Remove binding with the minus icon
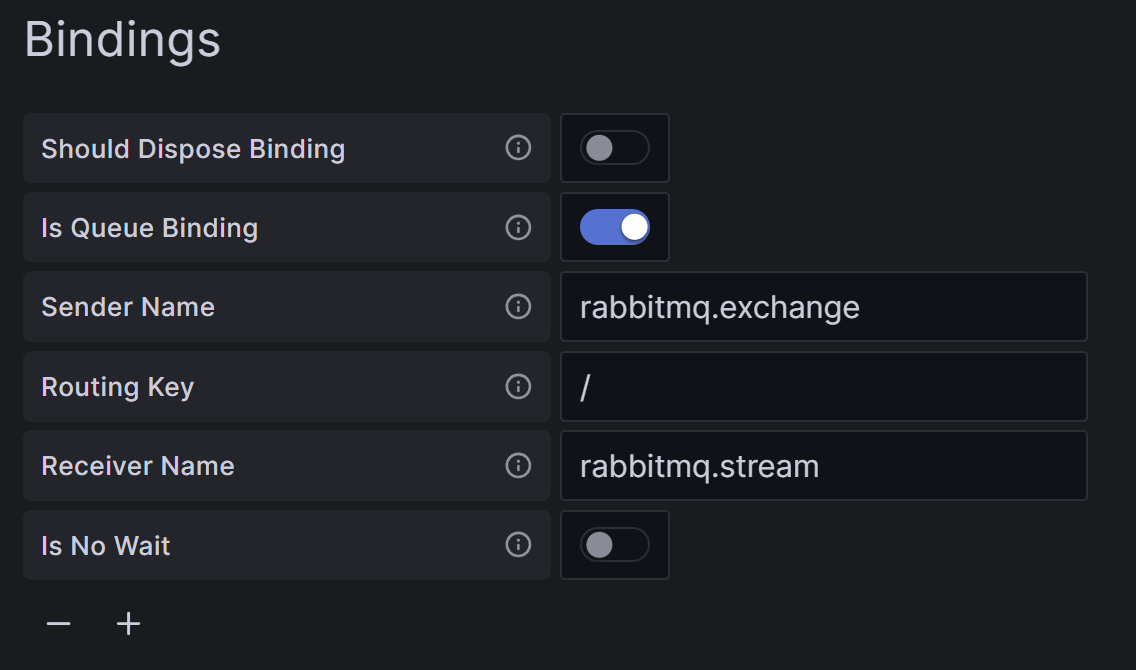This screenshot has width=1136, height=670. (x=59, y=624)
